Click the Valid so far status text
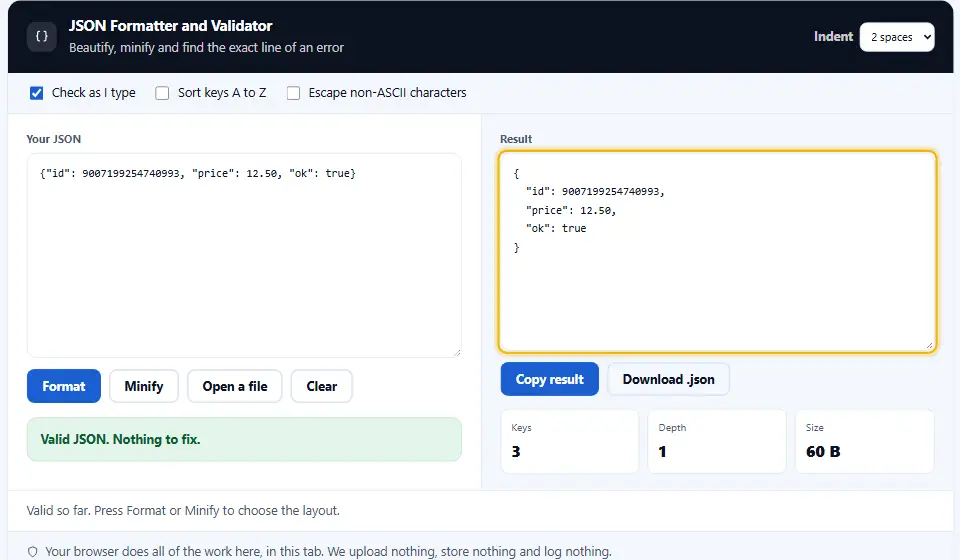The image size is (960, 560). 183,510
